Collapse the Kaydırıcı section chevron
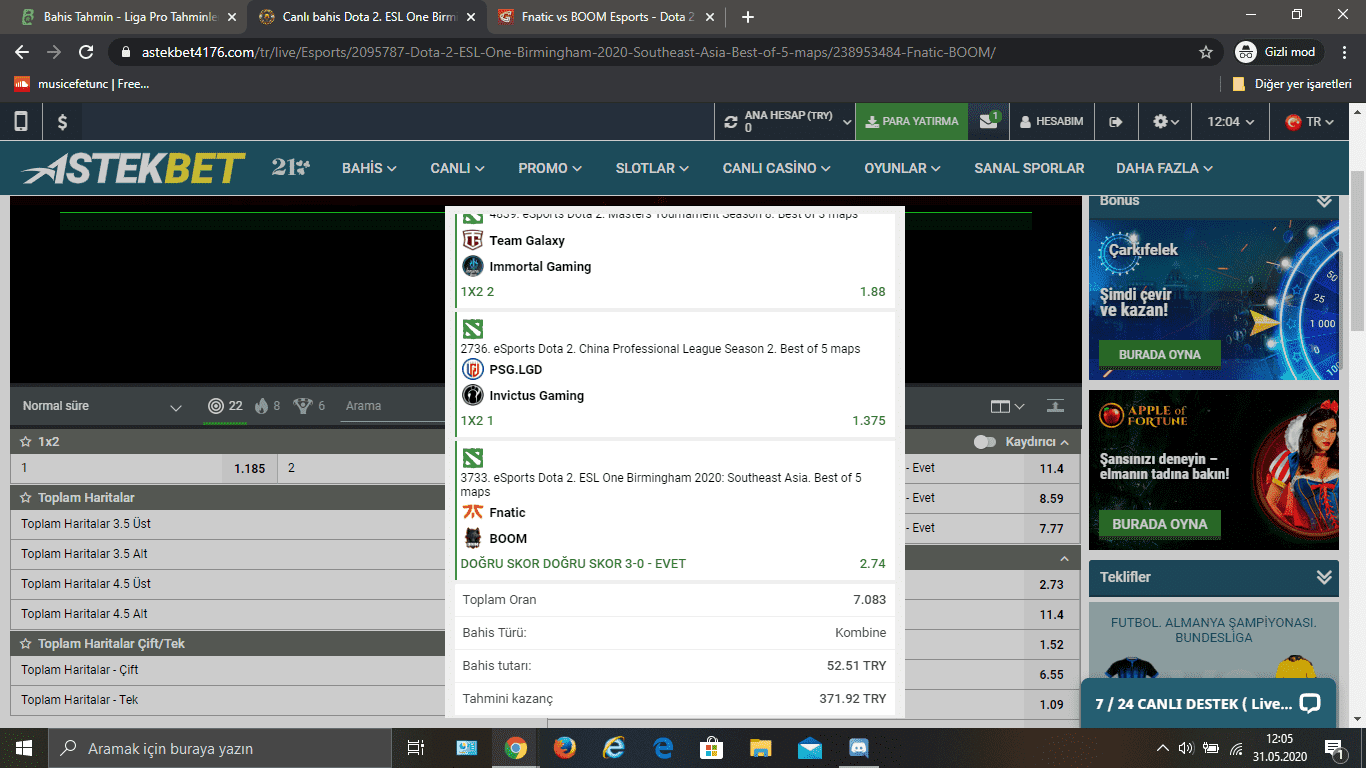This screenshot has width=1366, height=768. point(1064,442)
